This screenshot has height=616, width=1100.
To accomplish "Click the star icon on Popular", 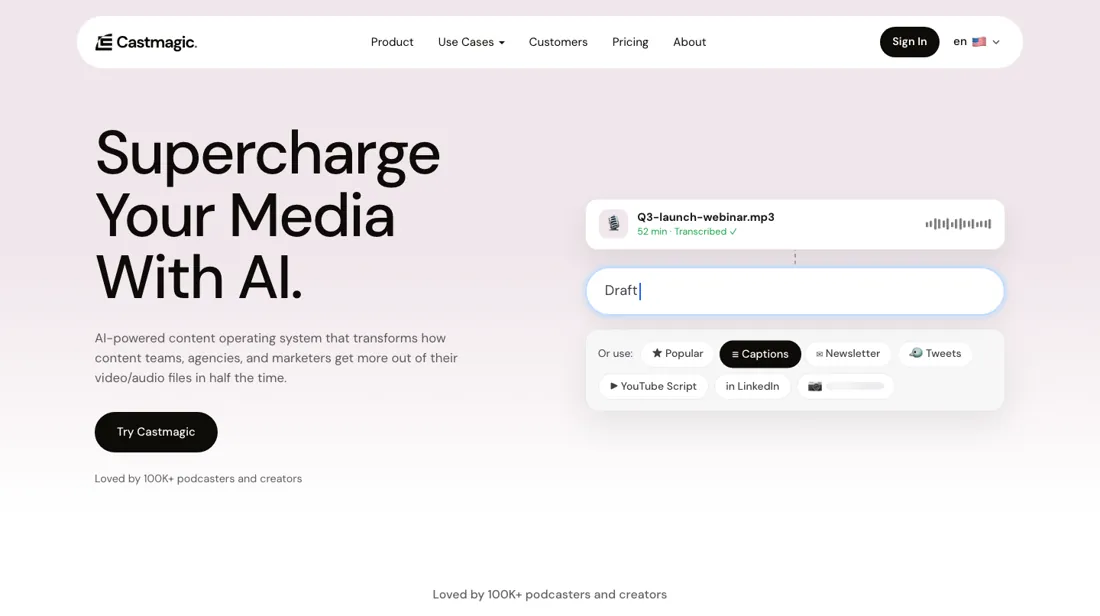I will 657,353.
